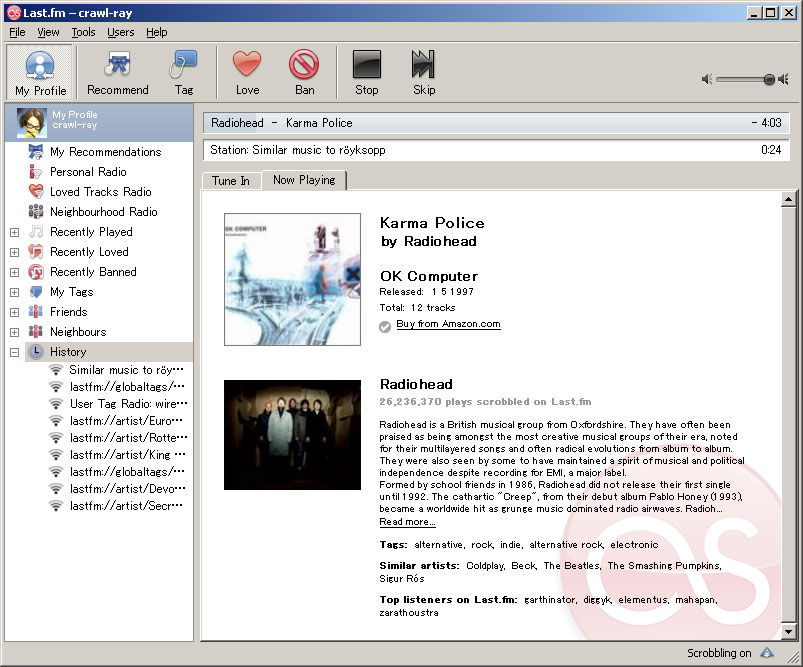
Task: Open the View menu
Action: pos(48,32)
